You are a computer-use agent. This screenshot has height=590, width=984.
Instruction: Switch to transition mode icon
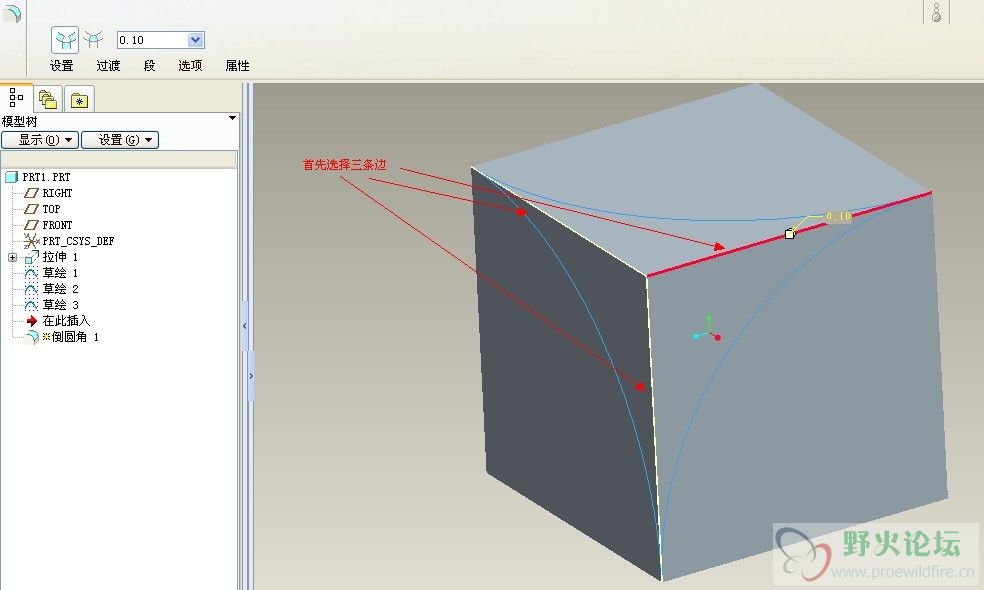tap(94, 40)
